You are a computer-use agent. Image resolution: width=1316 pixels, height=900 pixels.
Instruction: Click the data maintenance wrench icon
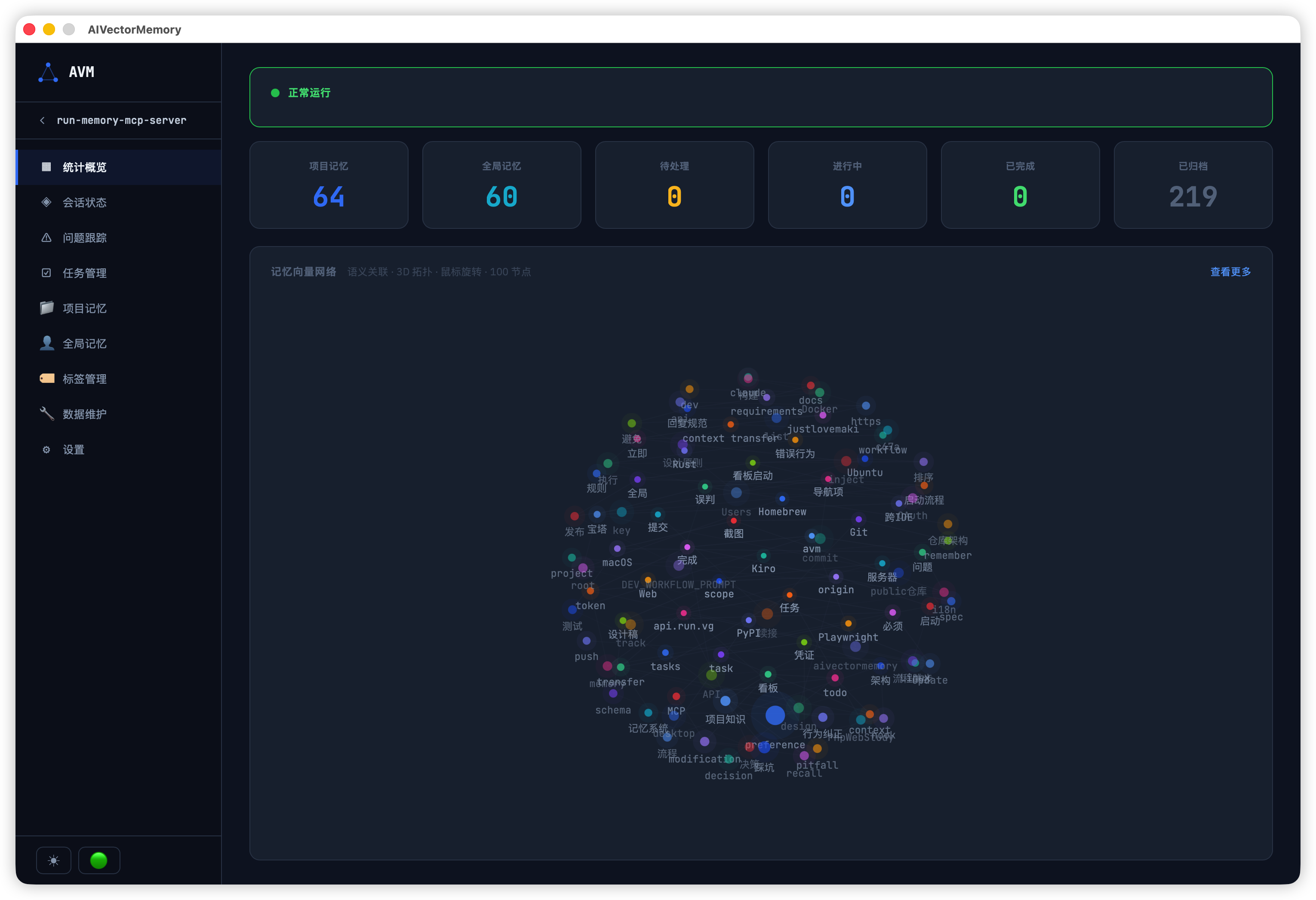(x=46, y=414)
